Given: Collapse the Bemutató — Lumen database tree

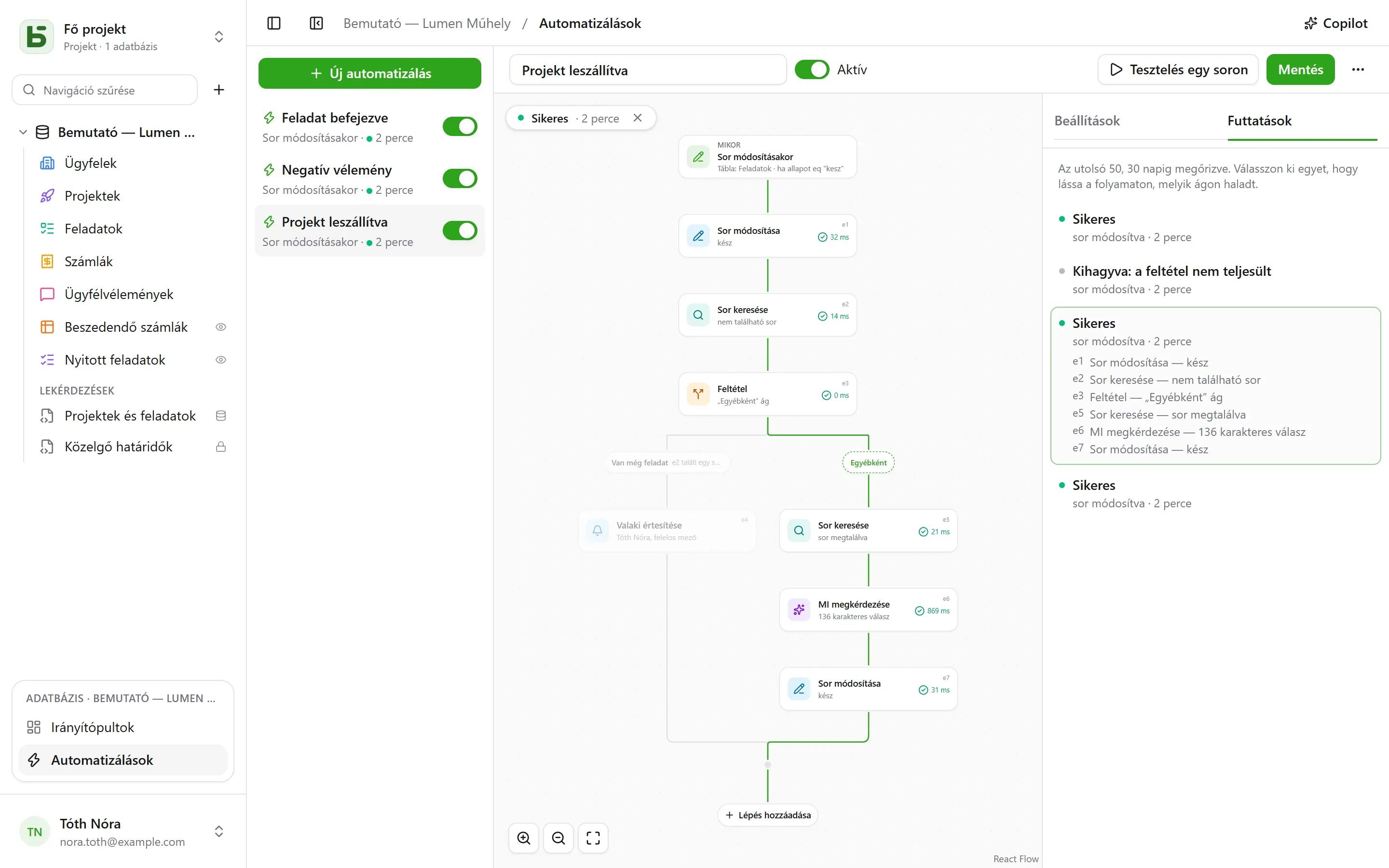Looking at the screenshot, I should (23, 132).
